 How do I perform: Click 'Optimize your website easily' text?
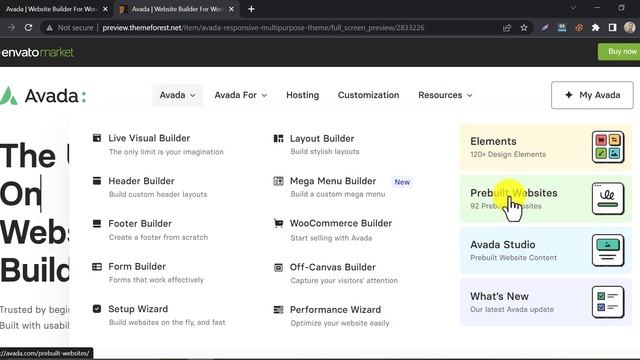(340, 323)
